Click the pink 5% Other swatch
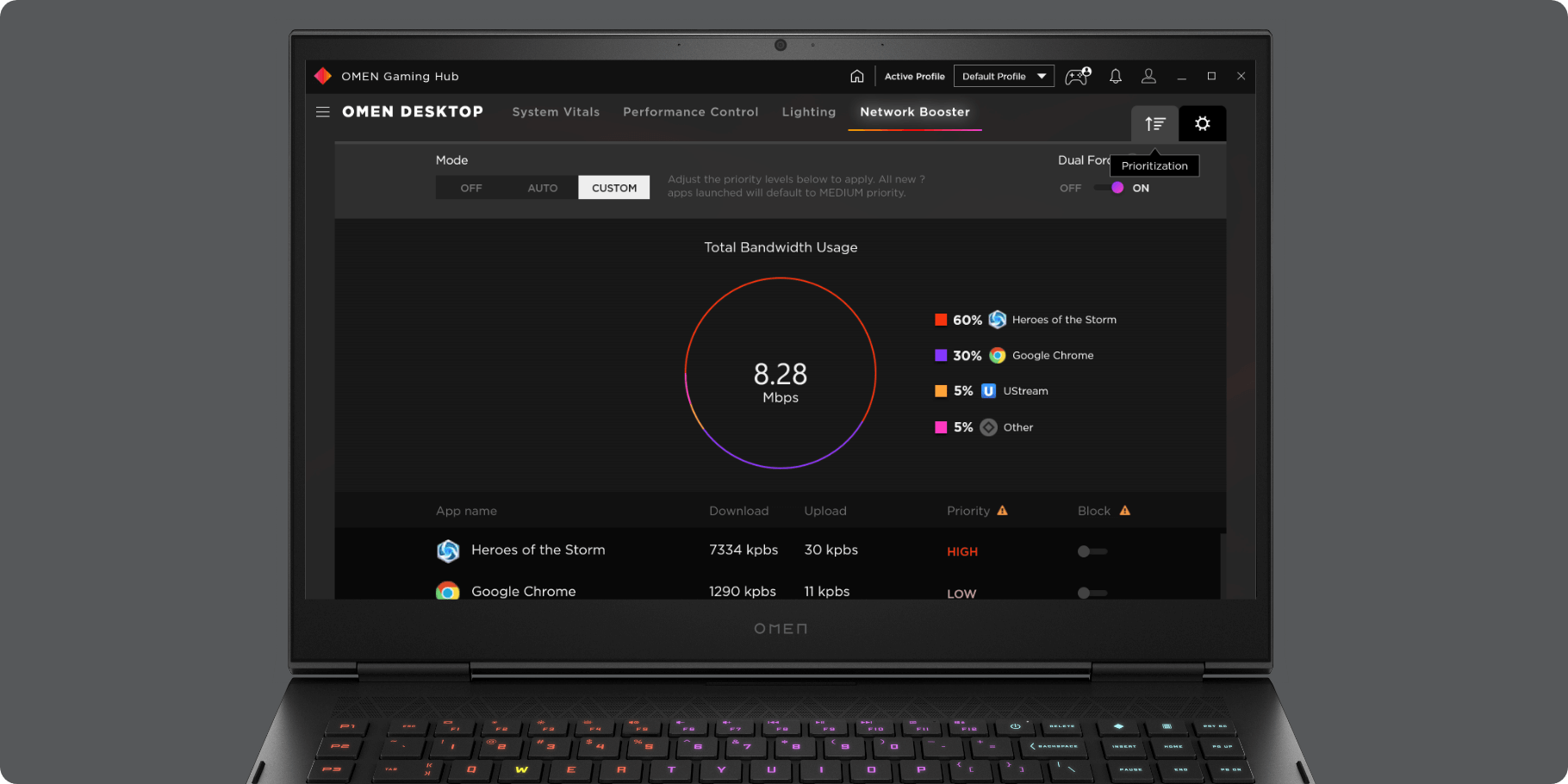1568x784 pixels. [941, 427]
